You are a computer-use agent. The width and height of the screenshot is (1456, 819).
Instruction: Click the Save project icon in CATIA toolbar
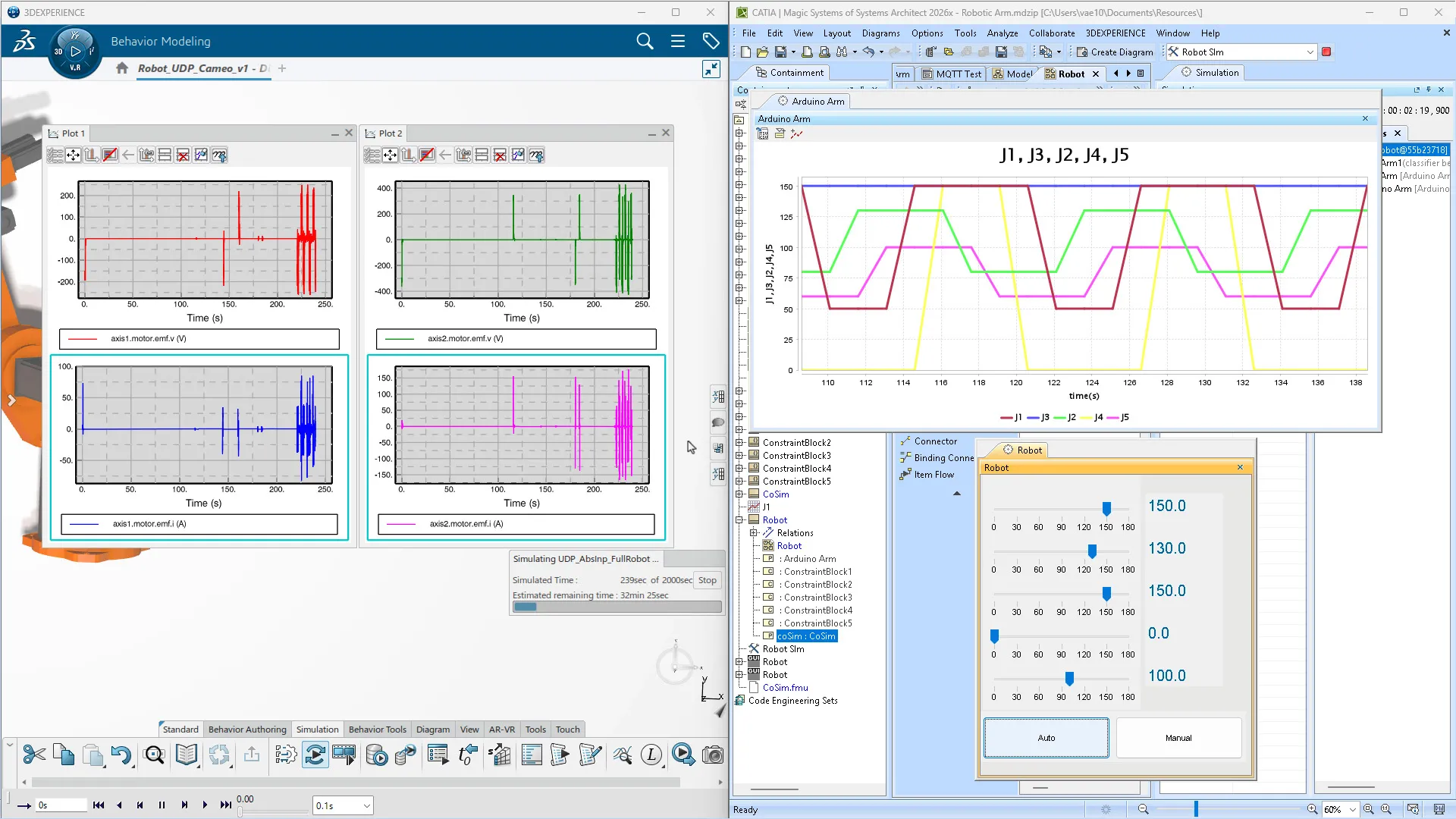(x=780, y=52)
